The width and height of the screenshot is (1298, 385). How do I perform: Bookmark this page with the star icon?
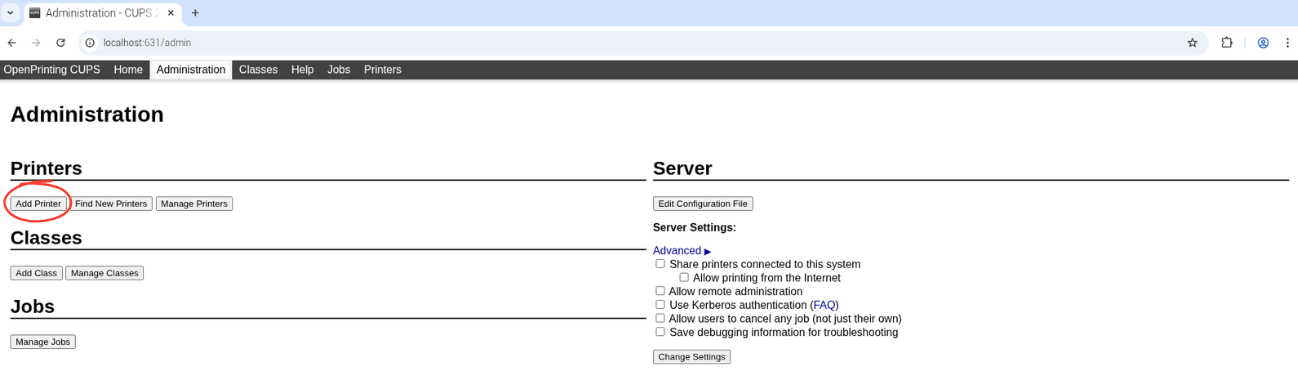(x=1192, y=43)
